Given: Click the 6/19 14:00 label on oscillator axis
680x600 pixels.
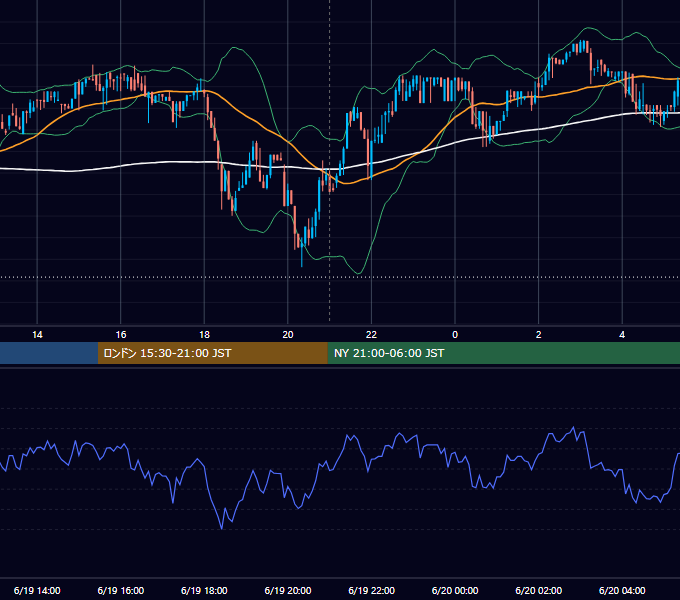Looking at the screenshot, I should pyautogui.click(x=37, y=590).
